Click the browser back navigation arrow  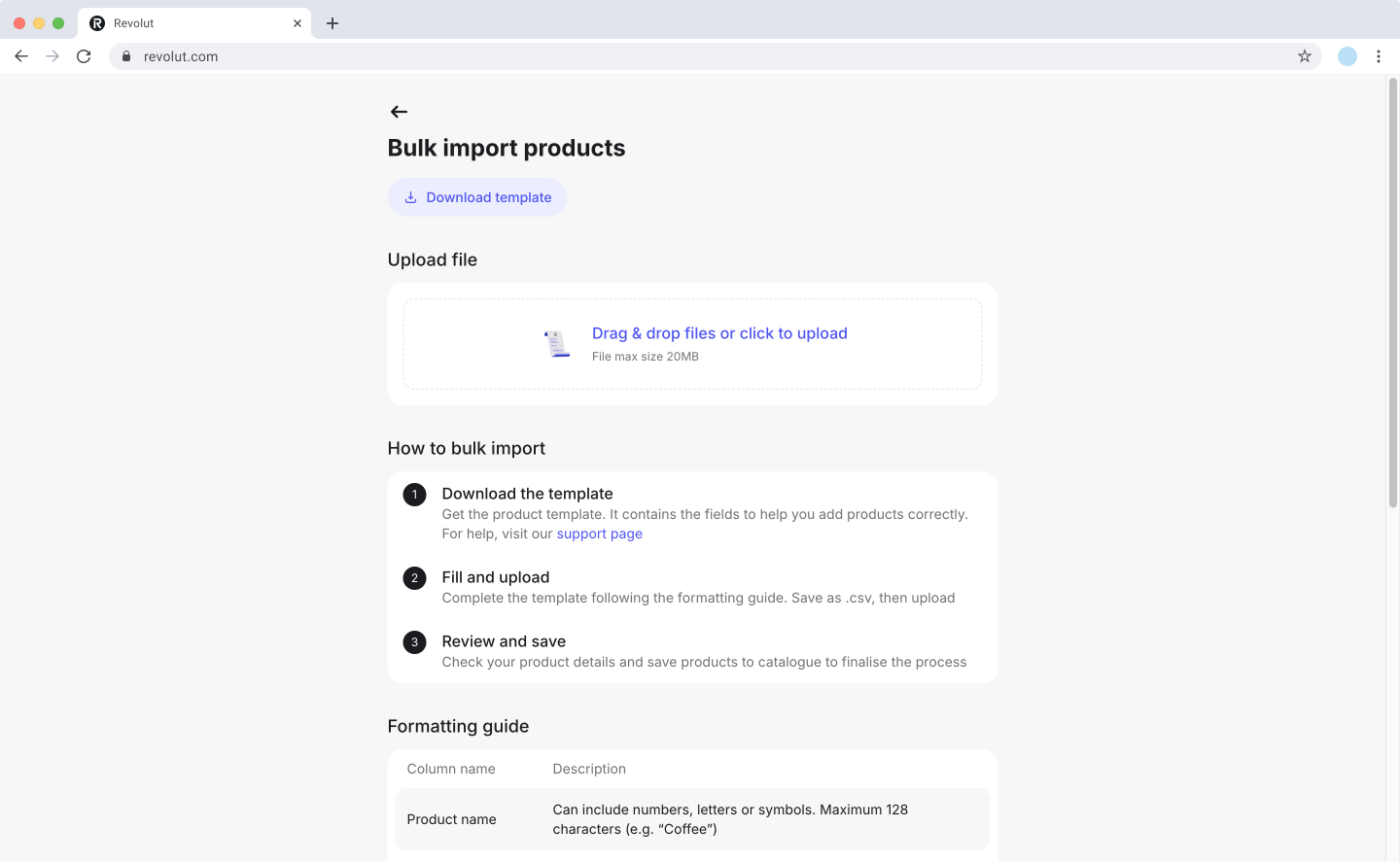pyautogui.click(x=21, y=56)
